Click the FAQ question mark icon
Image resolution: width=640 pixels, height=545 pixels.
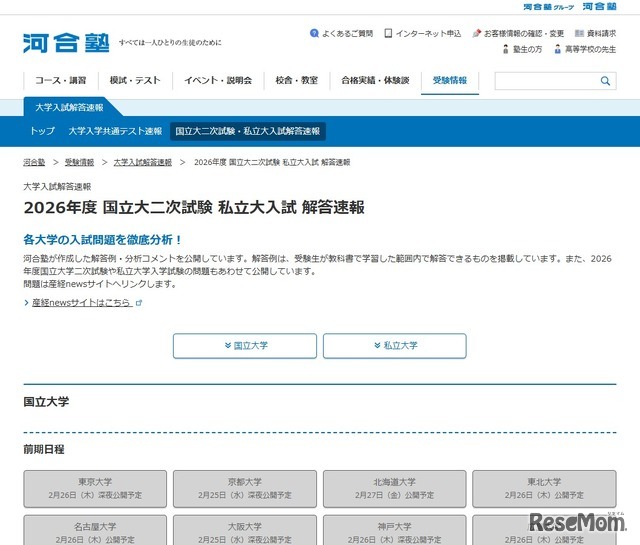point(314,33)
